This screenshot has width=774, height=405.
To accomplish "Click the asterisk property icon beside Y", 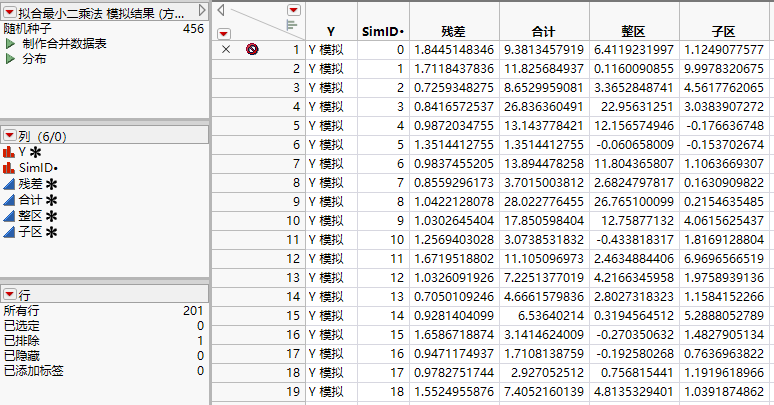I will tap(36, 153).
